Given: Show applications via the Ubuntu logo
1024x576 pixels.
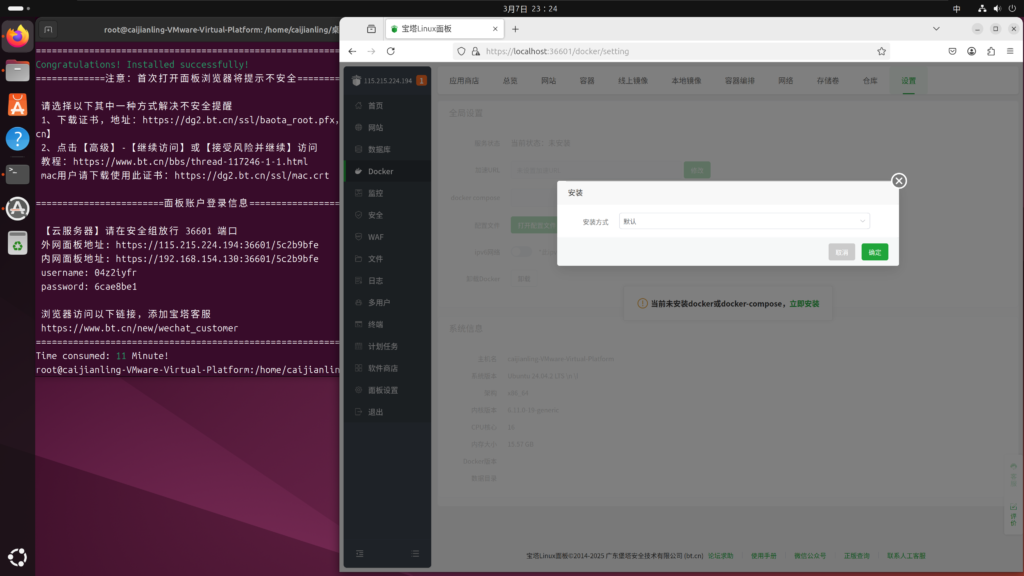Looking at the screenshot, I should click(x=18, y=557).
